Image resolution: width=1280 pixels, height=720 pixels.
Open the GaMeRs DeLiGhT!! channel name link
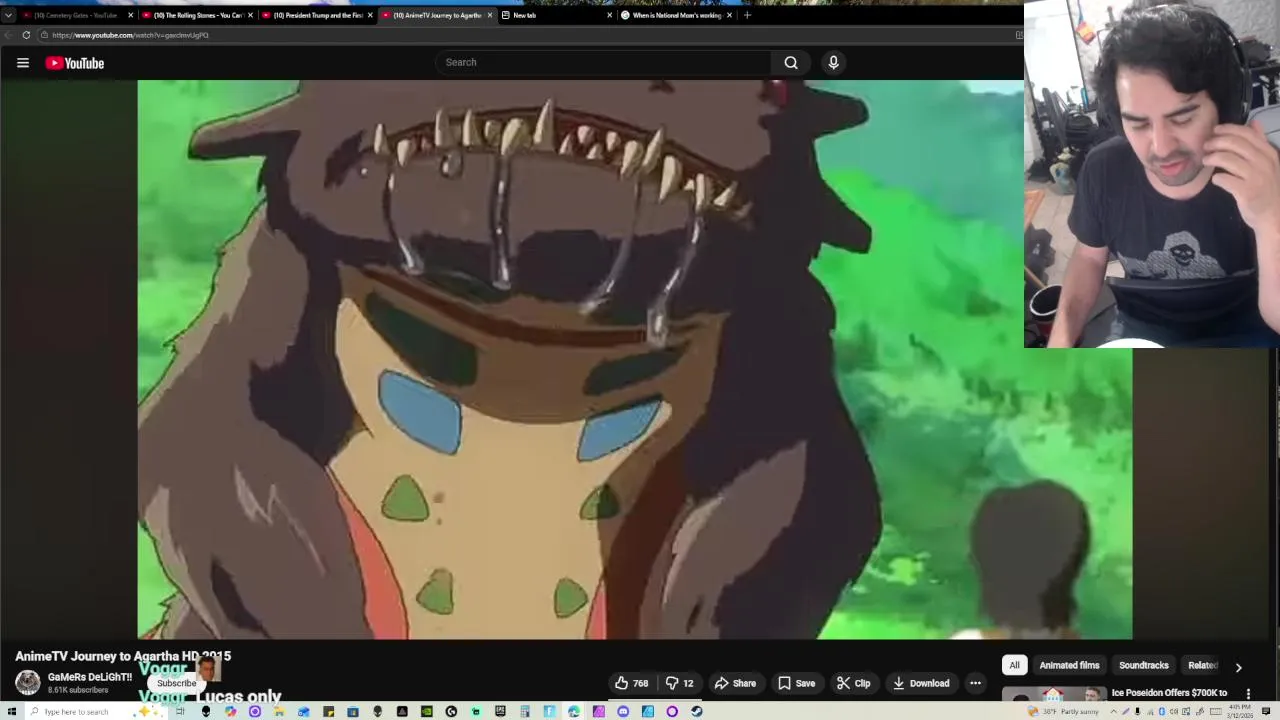(x=90, y=677)
